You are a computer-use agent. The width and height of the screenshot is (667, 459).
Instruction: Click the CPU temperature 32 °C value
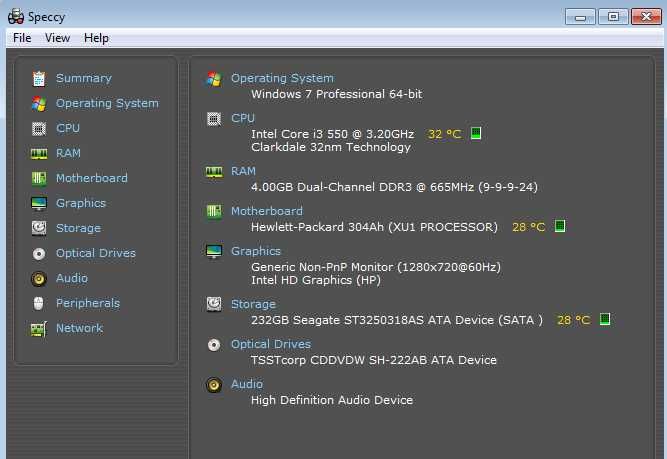pos(445,134)
